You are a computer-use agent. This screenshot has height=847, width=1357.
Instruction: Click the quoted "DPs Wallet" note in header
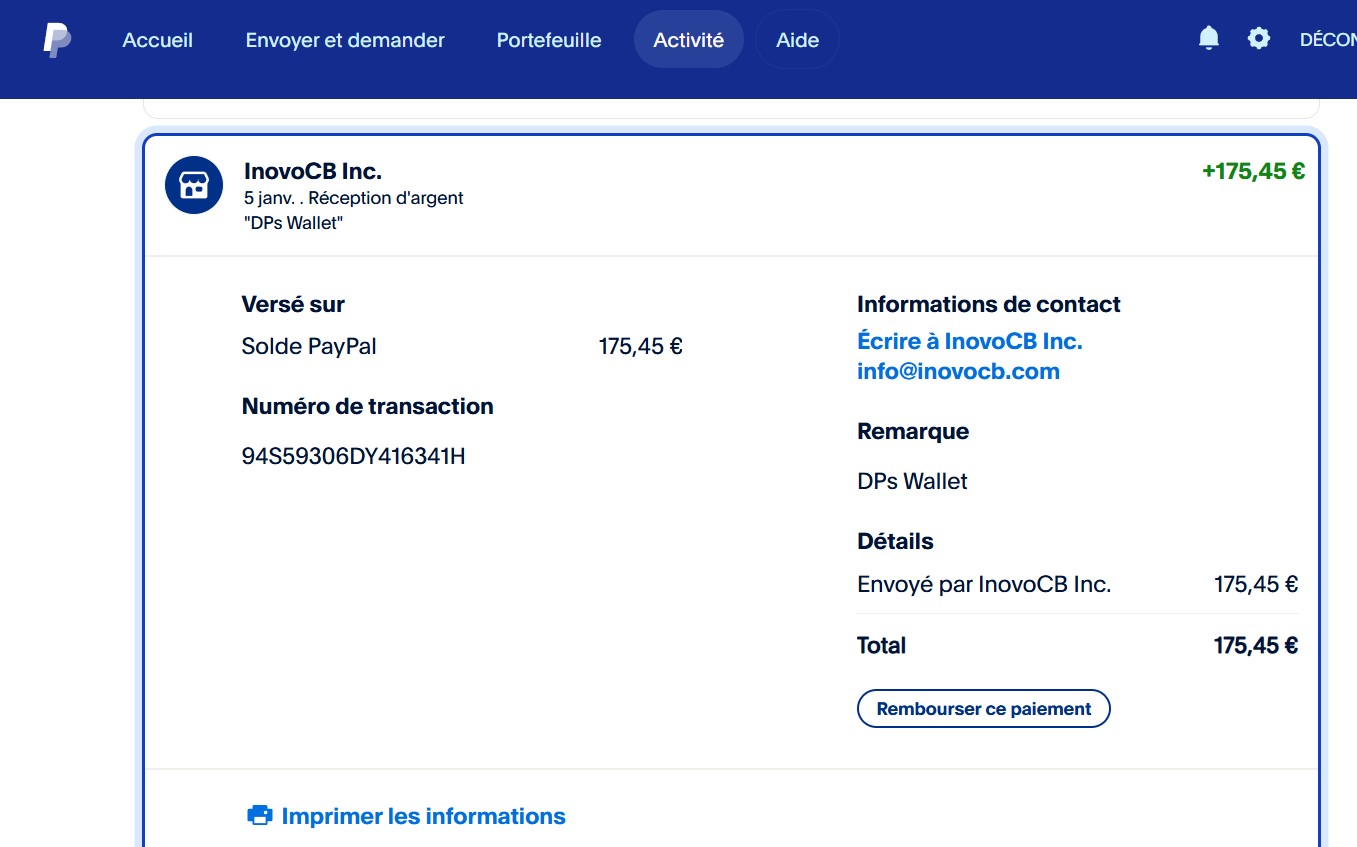pos(294,223)
